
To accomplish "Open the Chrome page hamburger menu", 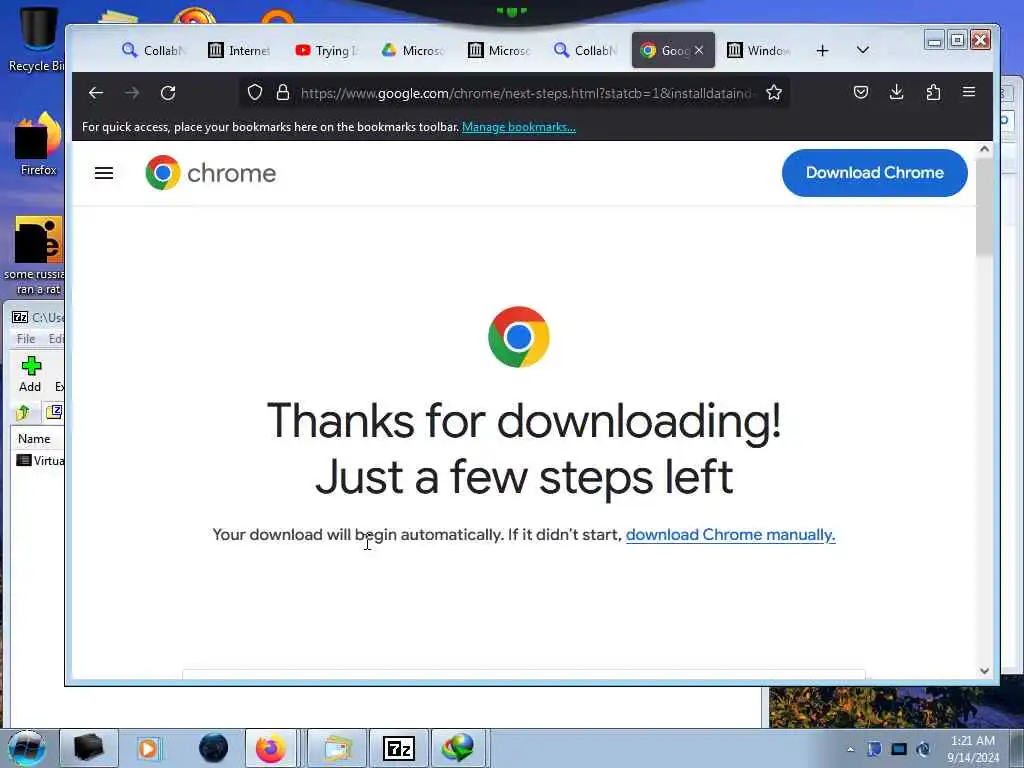I will pos(104,173).
